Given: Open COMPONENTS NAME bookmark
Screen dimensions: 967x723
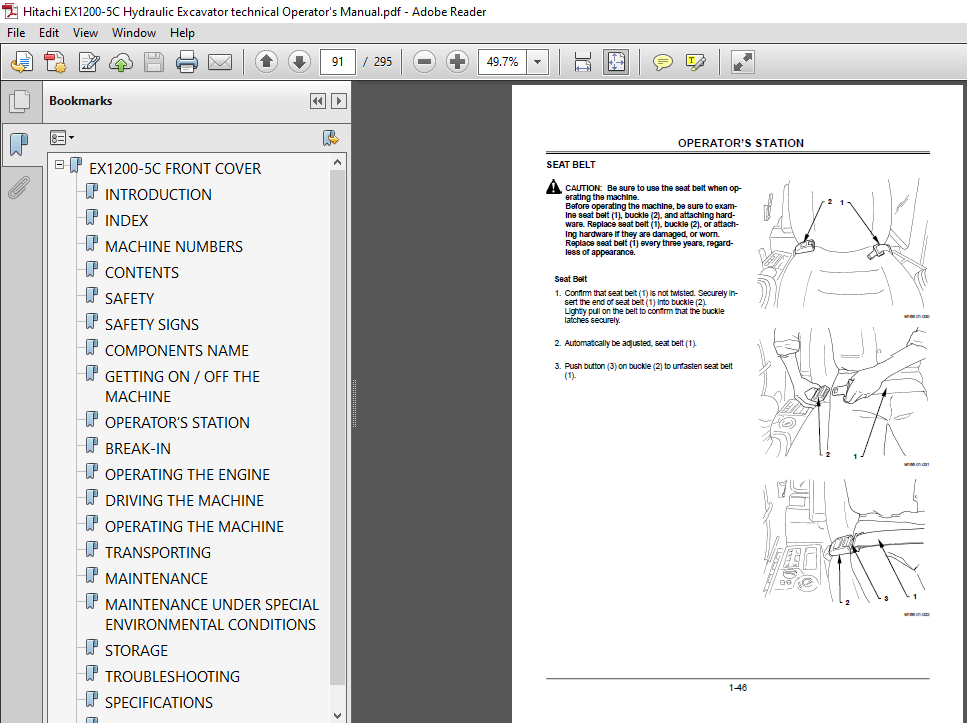Looking at the screenshot, I should tap(177, 350).
